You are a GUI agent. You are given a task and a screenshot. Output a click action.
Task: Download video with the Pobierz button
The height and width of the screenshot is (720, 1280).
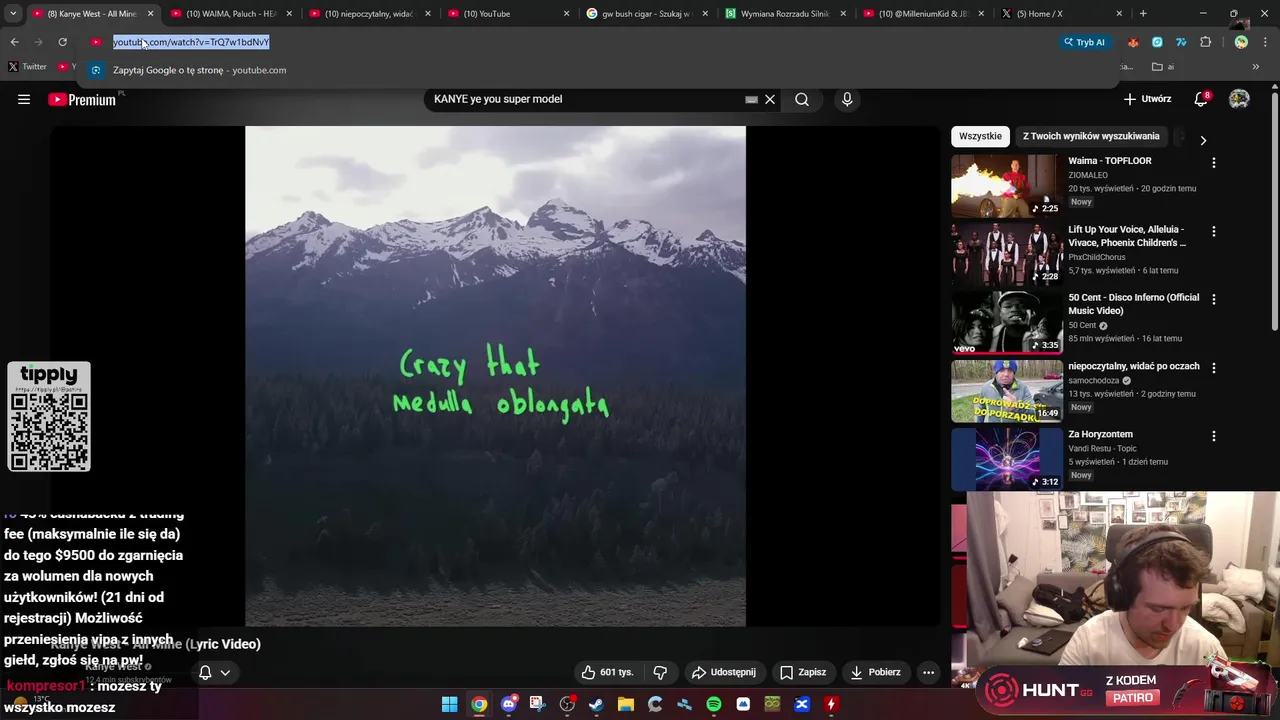[x=875, y=672]
